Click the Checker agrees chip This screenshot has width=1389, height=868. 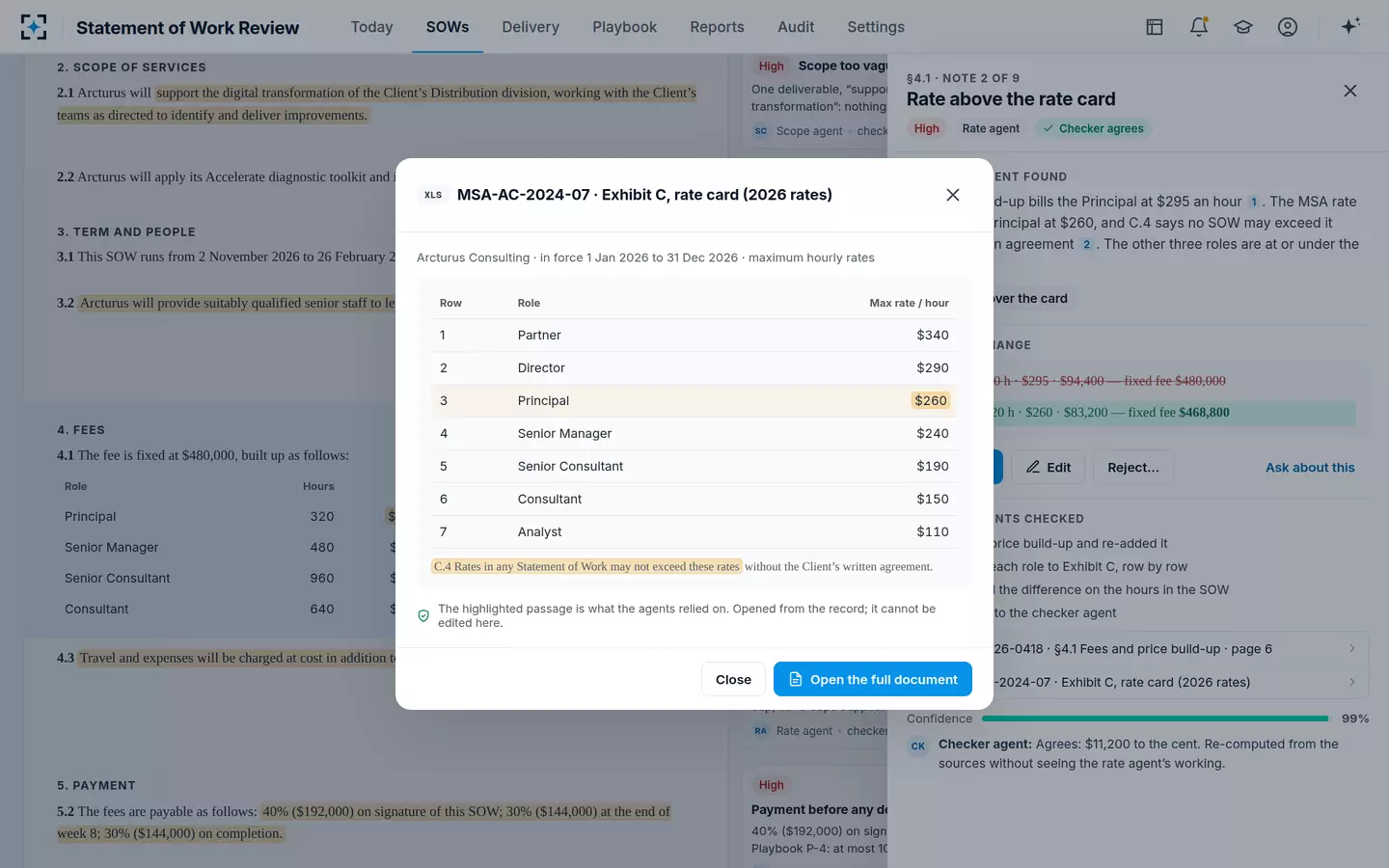1093,128
